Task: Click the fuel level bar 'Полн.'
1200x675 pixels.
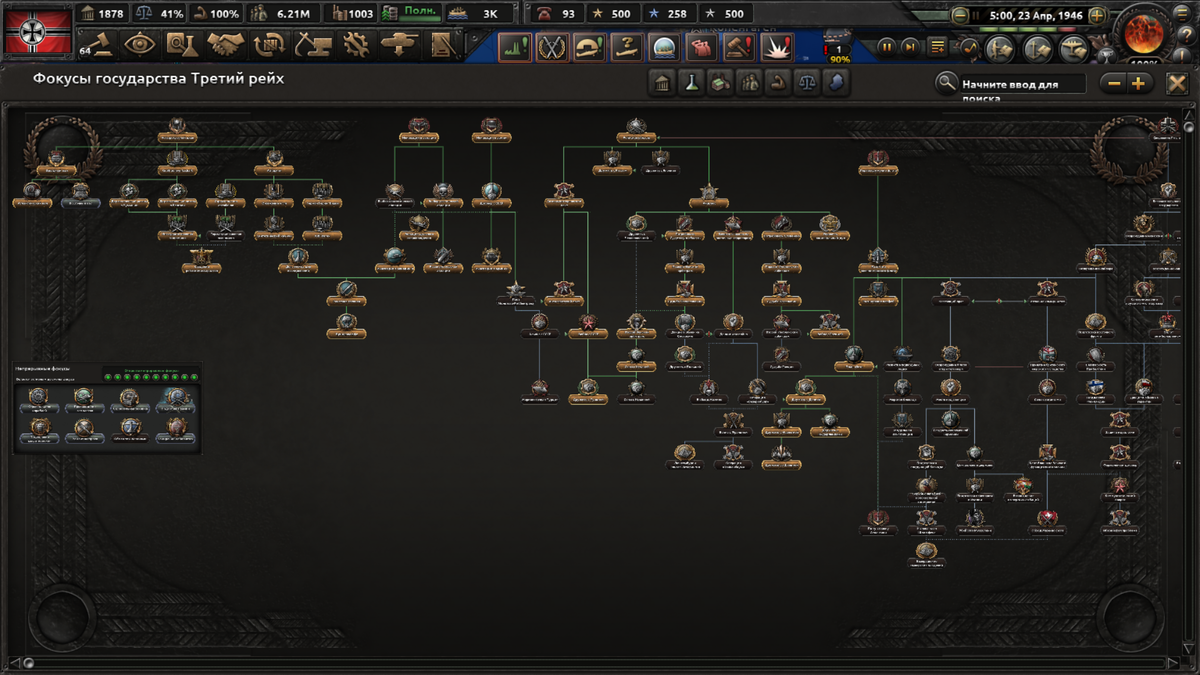Action: click(x=412, y=12)
